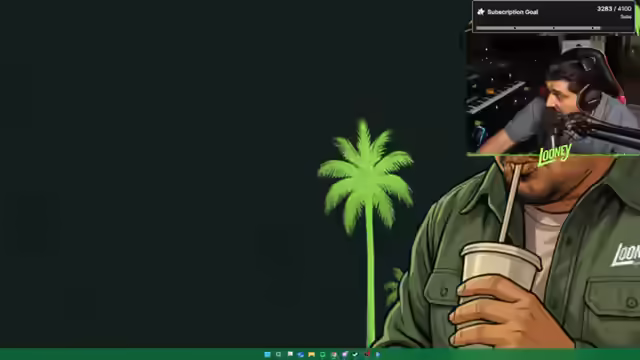640x360 pixels.
Task: Click the Subscription Goal title text
Action: [x=513, y=12]
